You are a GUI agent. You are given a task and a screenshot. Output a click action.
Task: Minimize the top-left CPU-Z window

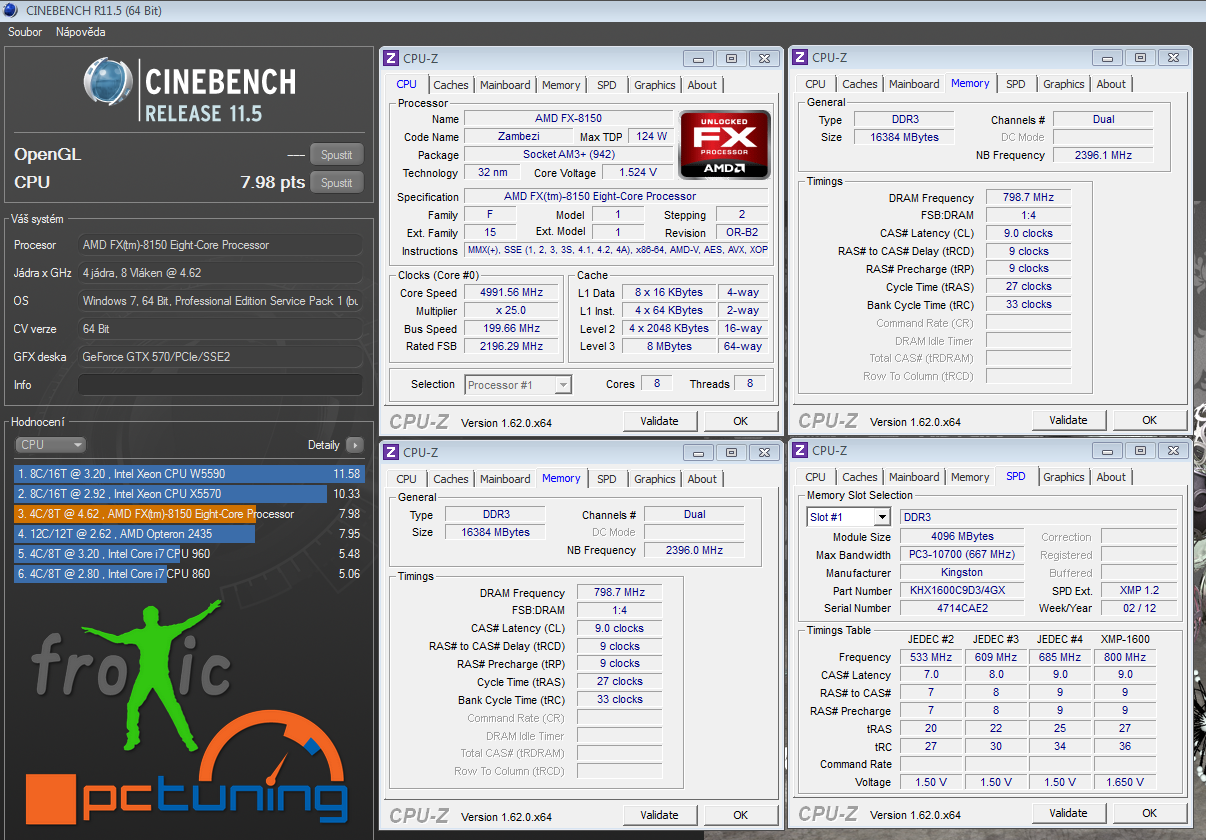pyautogui.click(x=698, y=59)
